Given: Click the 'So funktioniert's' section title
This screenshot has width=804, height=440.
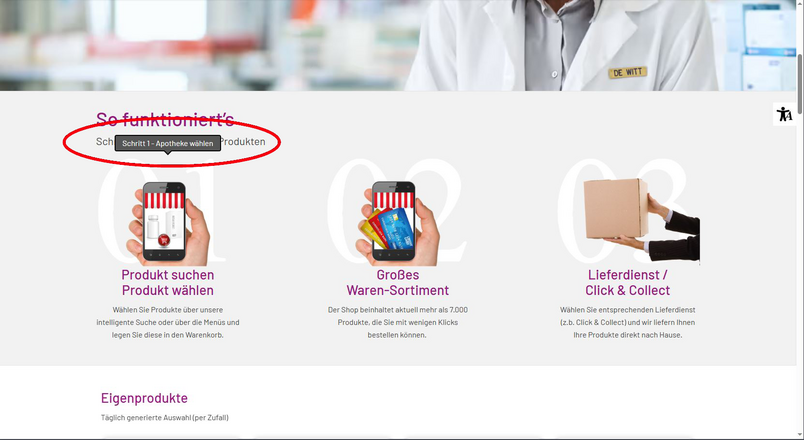Looking at the screenshot, I should [165, 119].
